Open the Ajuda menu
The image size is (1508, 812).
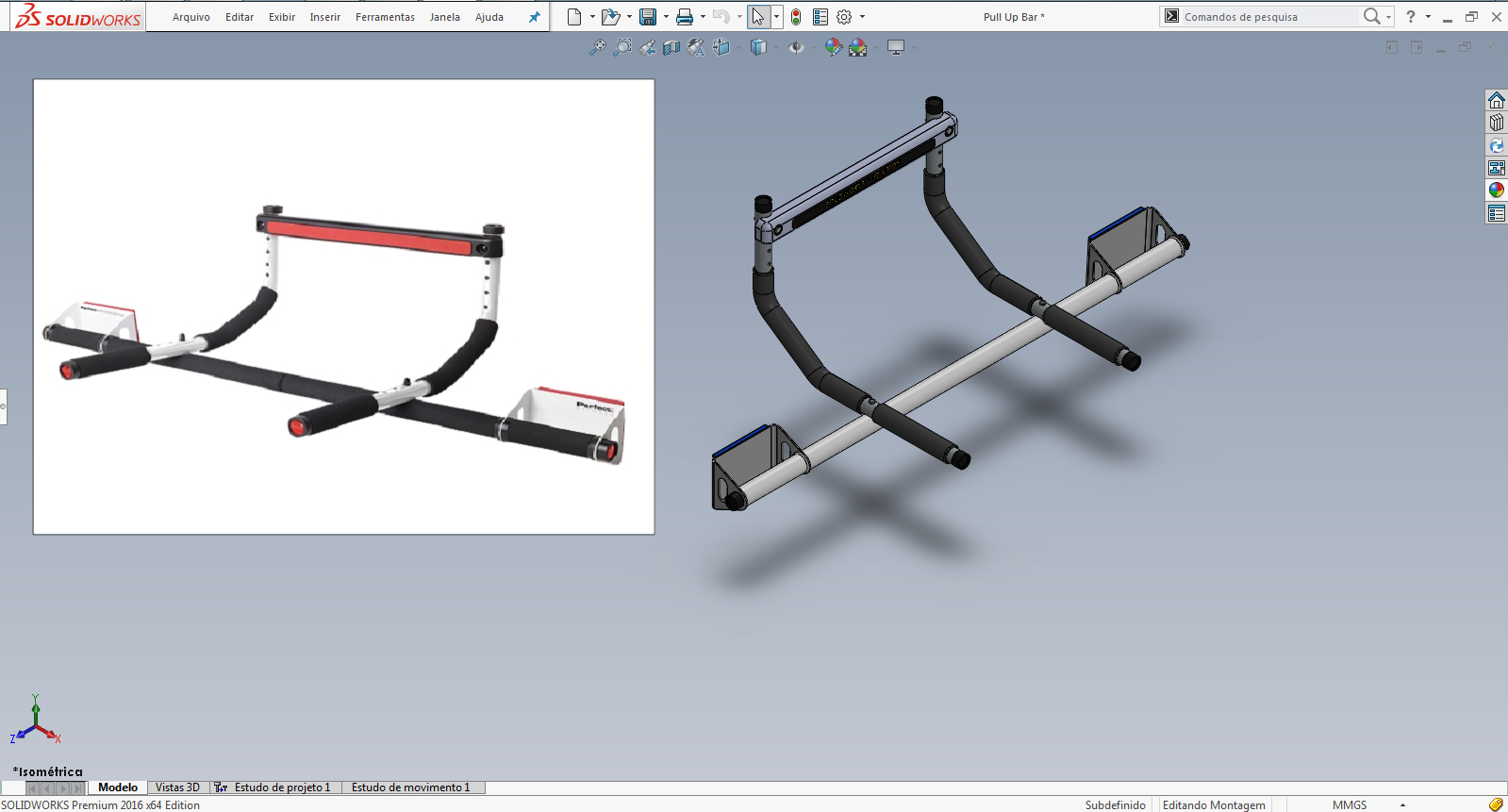point(489,17)
